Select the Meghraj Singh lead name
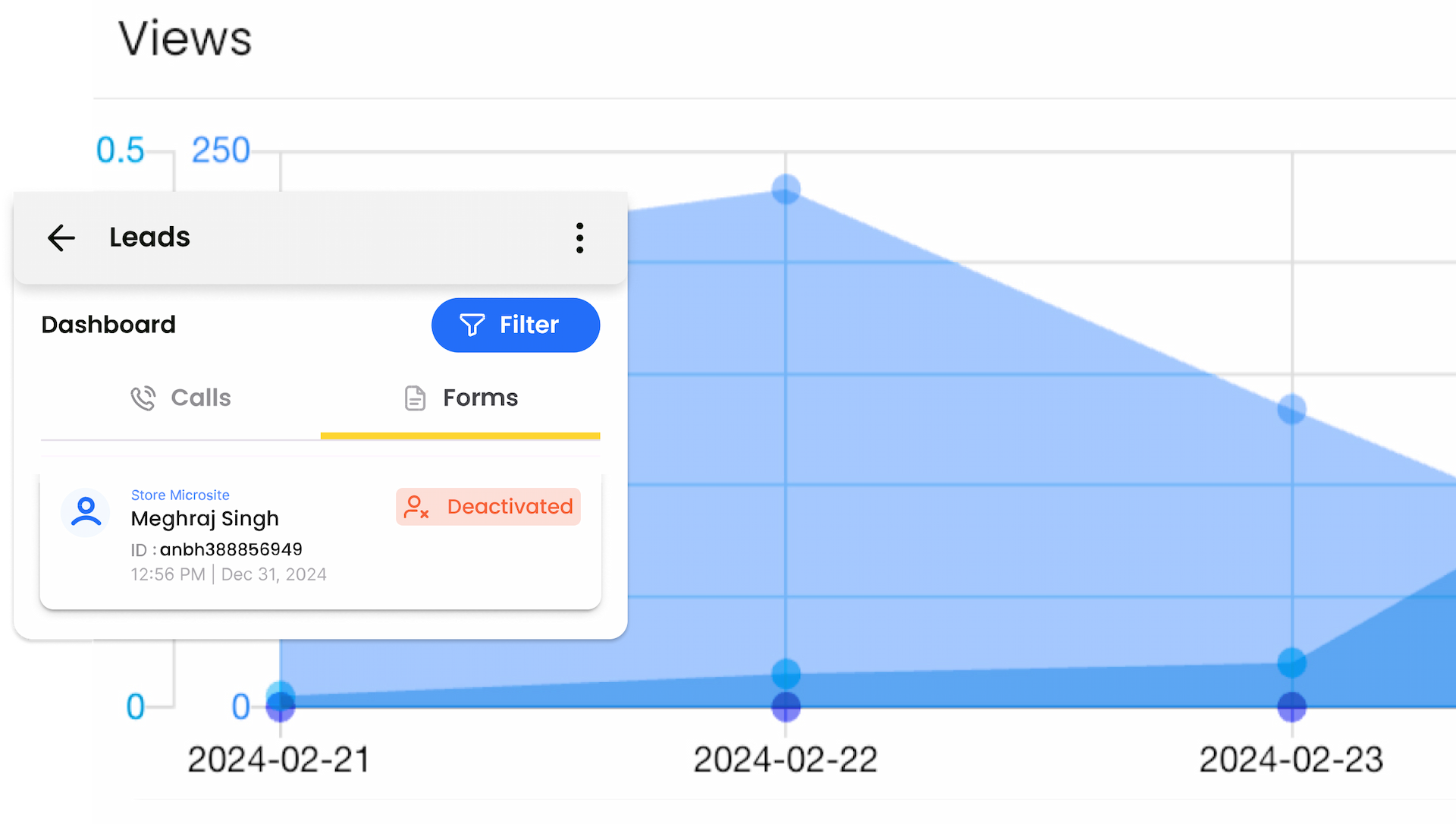This screenshot has height=824, width=1456. tap(205, 518)
